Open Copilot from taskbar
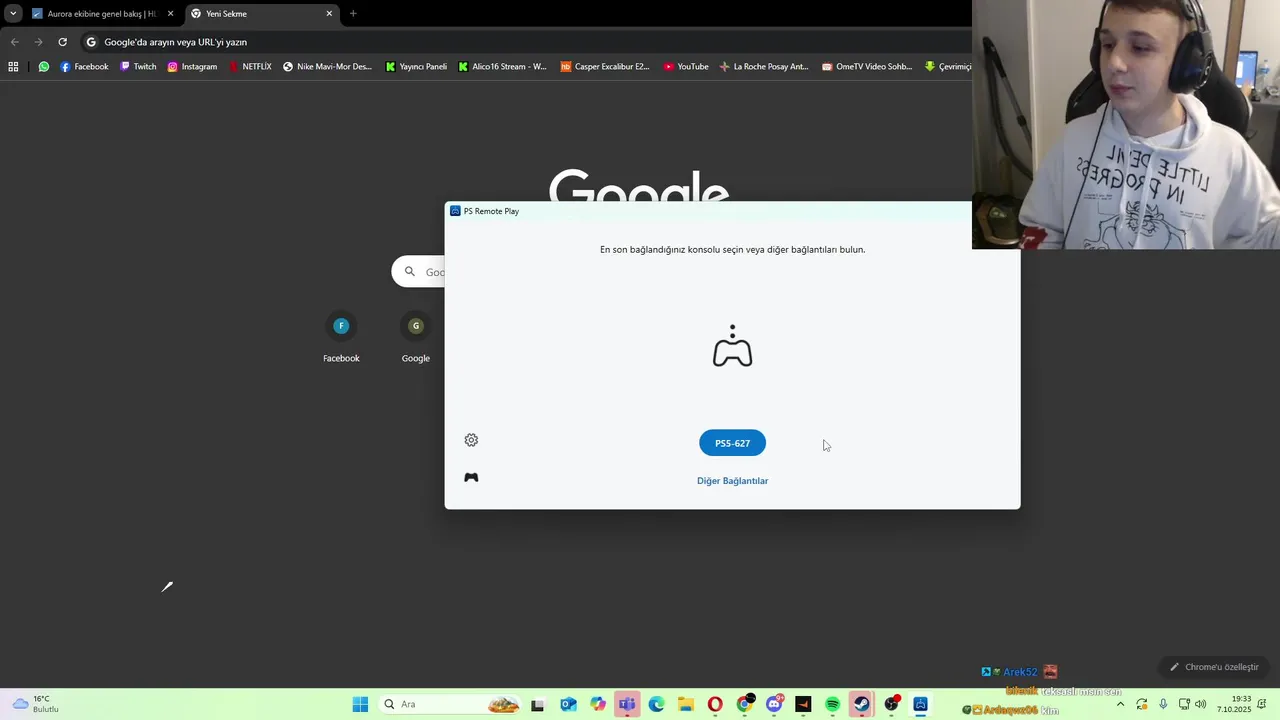The height and width of the screenshot is (720, 1280). point(598,704)
